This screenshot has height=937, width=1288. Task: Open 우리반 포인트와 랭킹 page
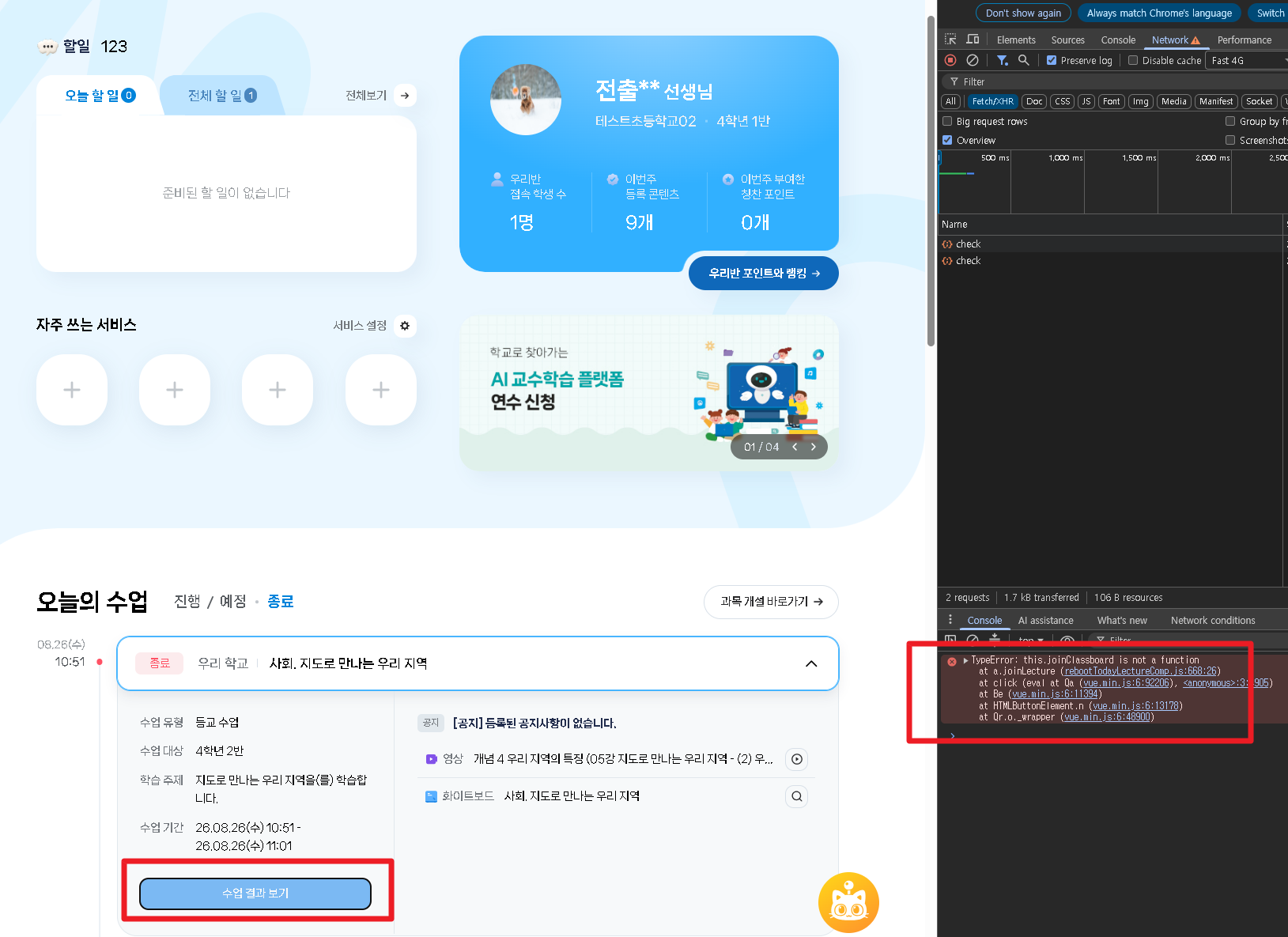(x=764, y=274)
